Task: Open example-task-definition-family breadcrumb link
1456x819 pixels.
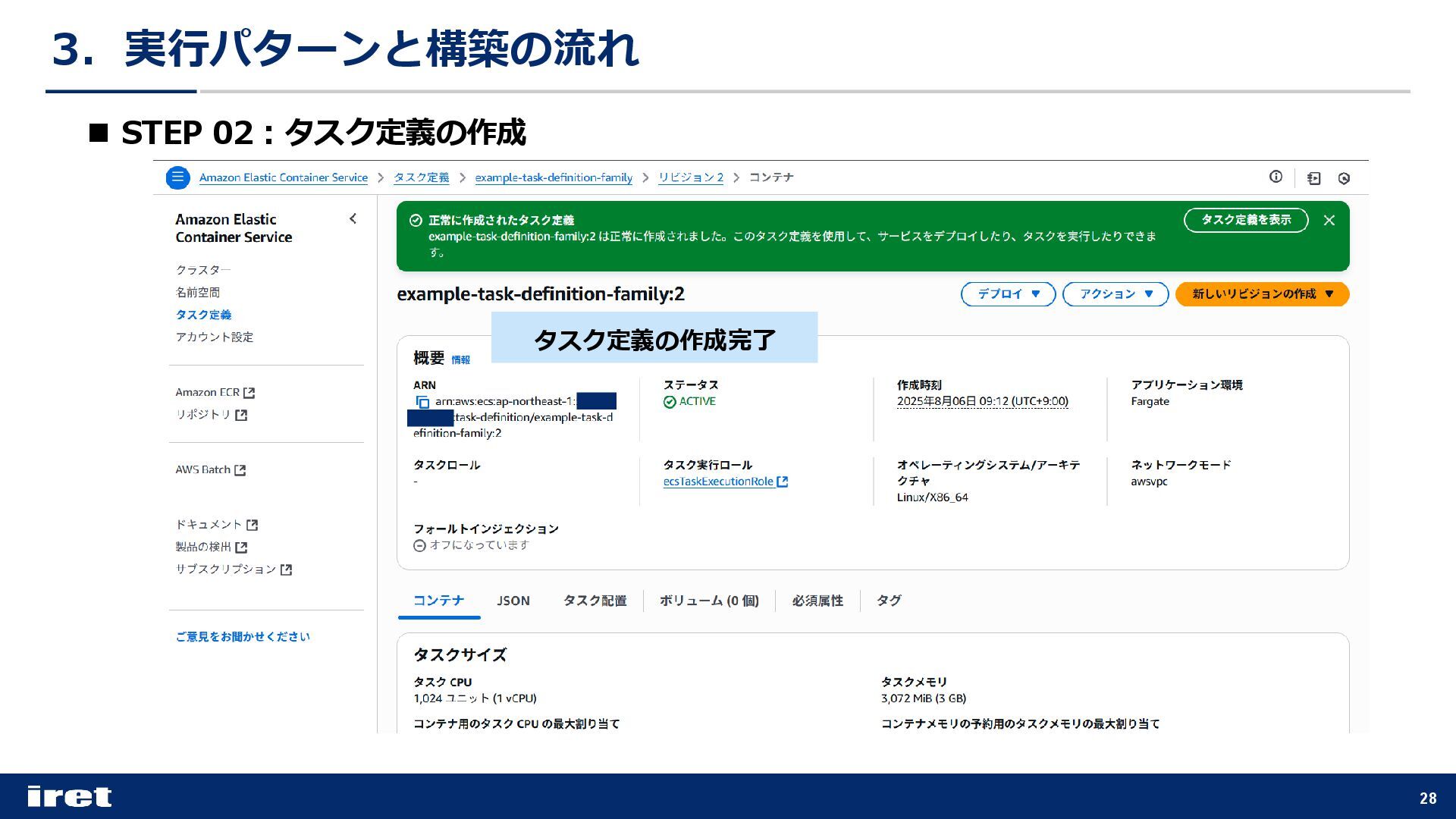Action: 554,177
